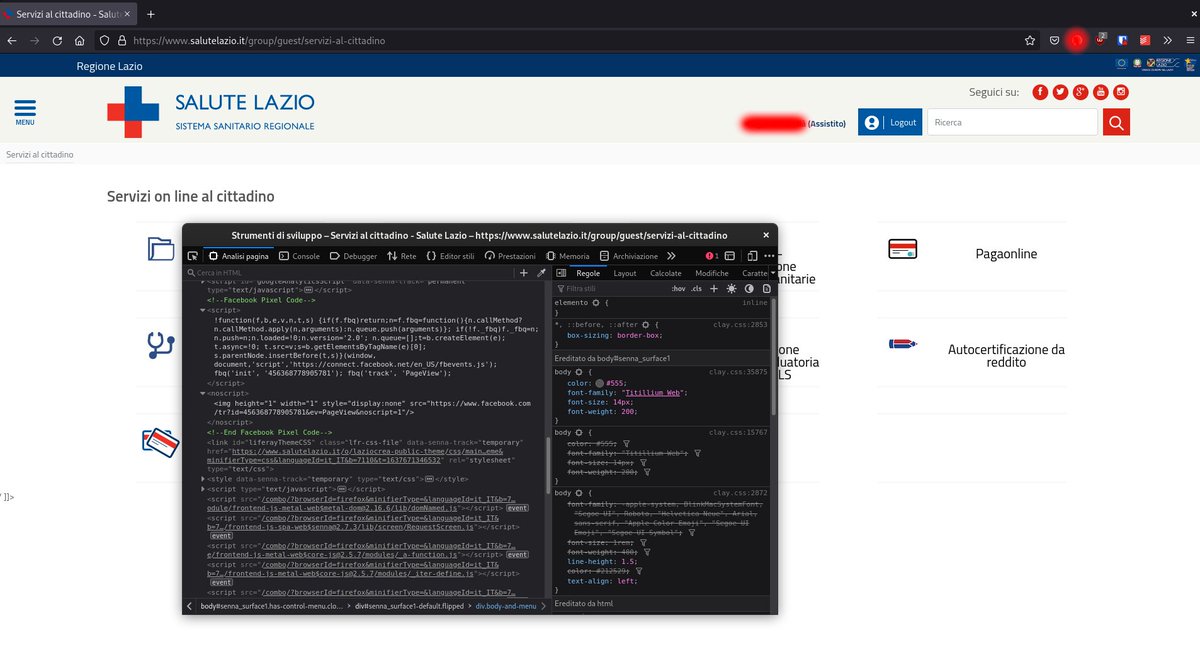
Task: Add a new CSS rule with plus icon
Action: coord(714,288)
